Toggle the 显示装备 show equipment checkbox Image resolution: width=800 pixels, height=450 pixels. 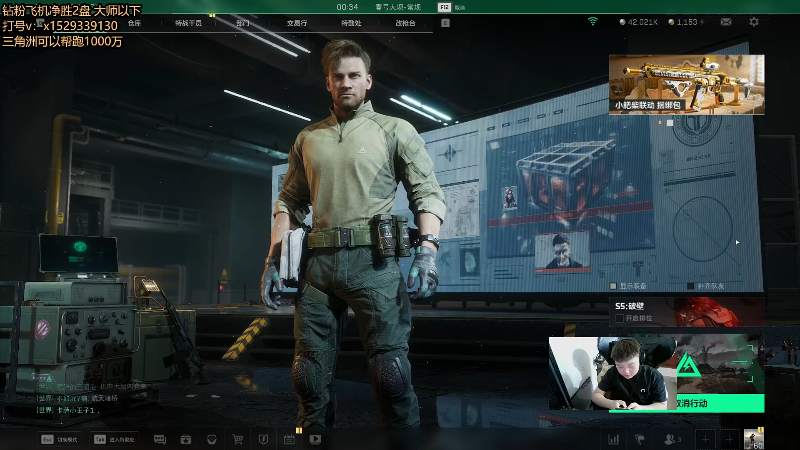coord(614,286)
